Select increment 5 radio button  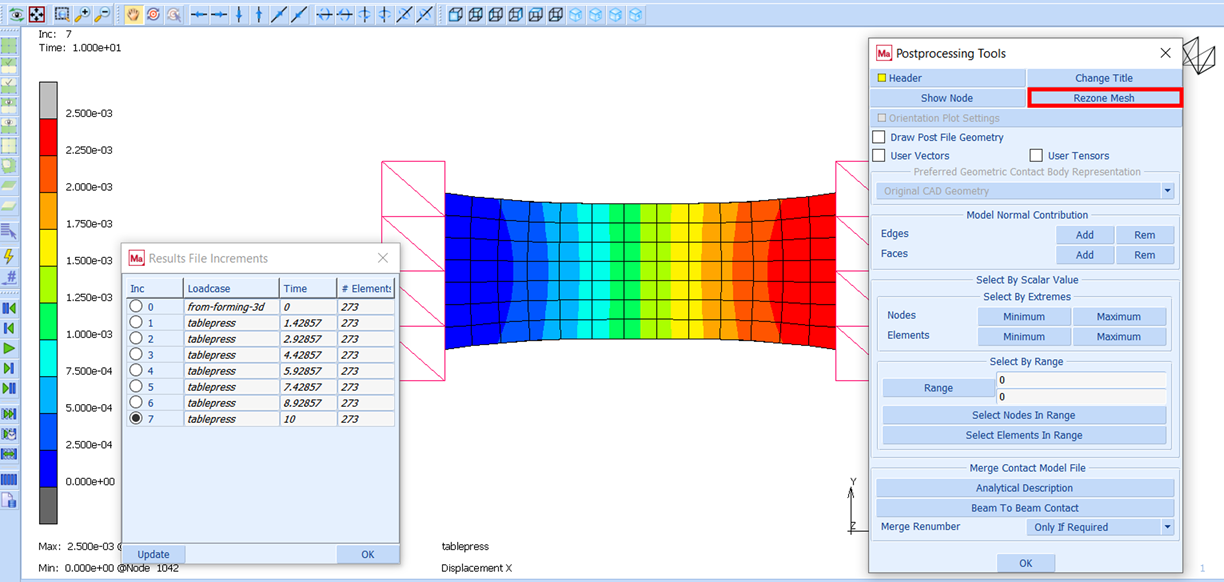coord(136,387)
